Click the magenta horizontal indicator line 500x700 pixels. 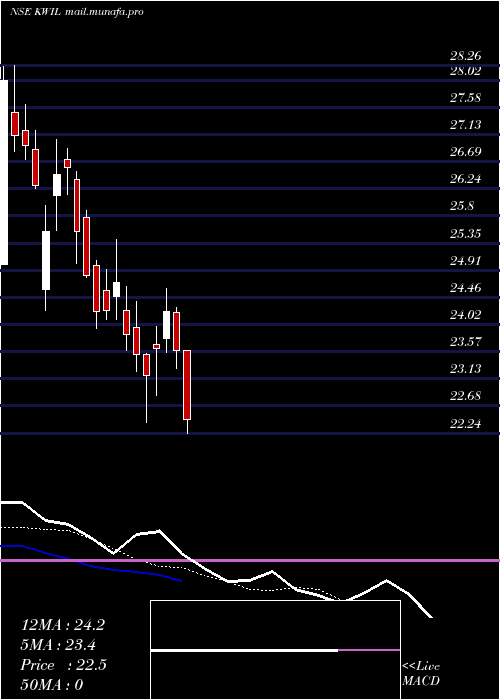click(250, 560)
